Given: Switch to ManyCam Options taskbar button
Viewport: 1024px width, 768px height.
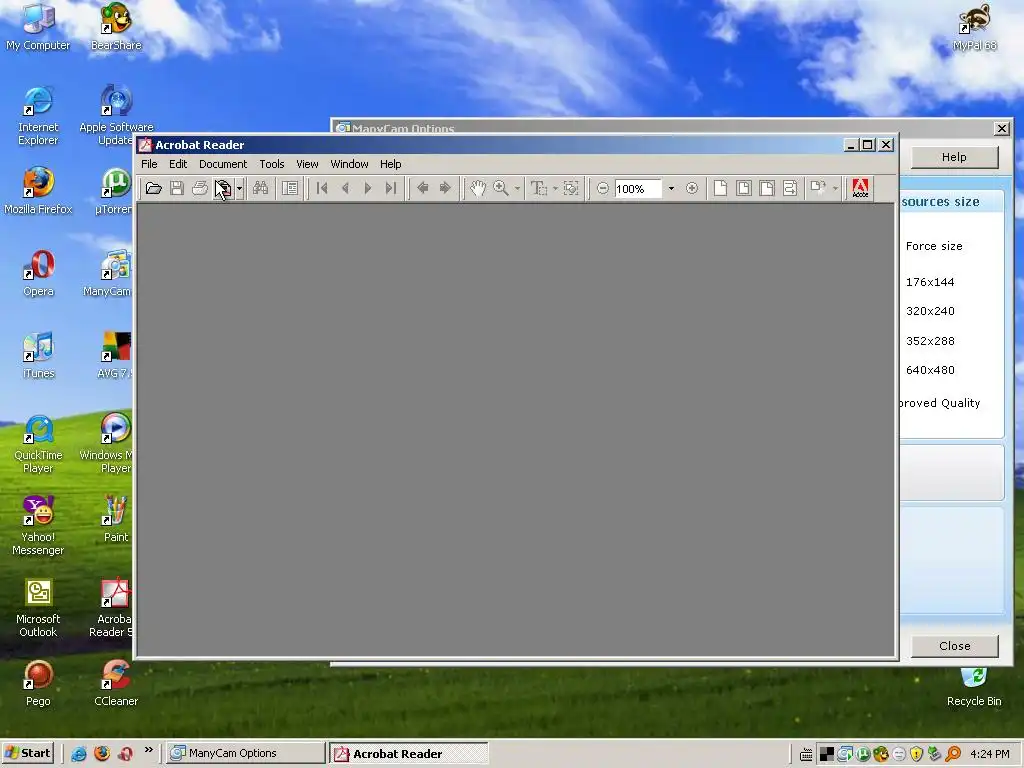Looking at the screenshot, I should pos(245,753).
